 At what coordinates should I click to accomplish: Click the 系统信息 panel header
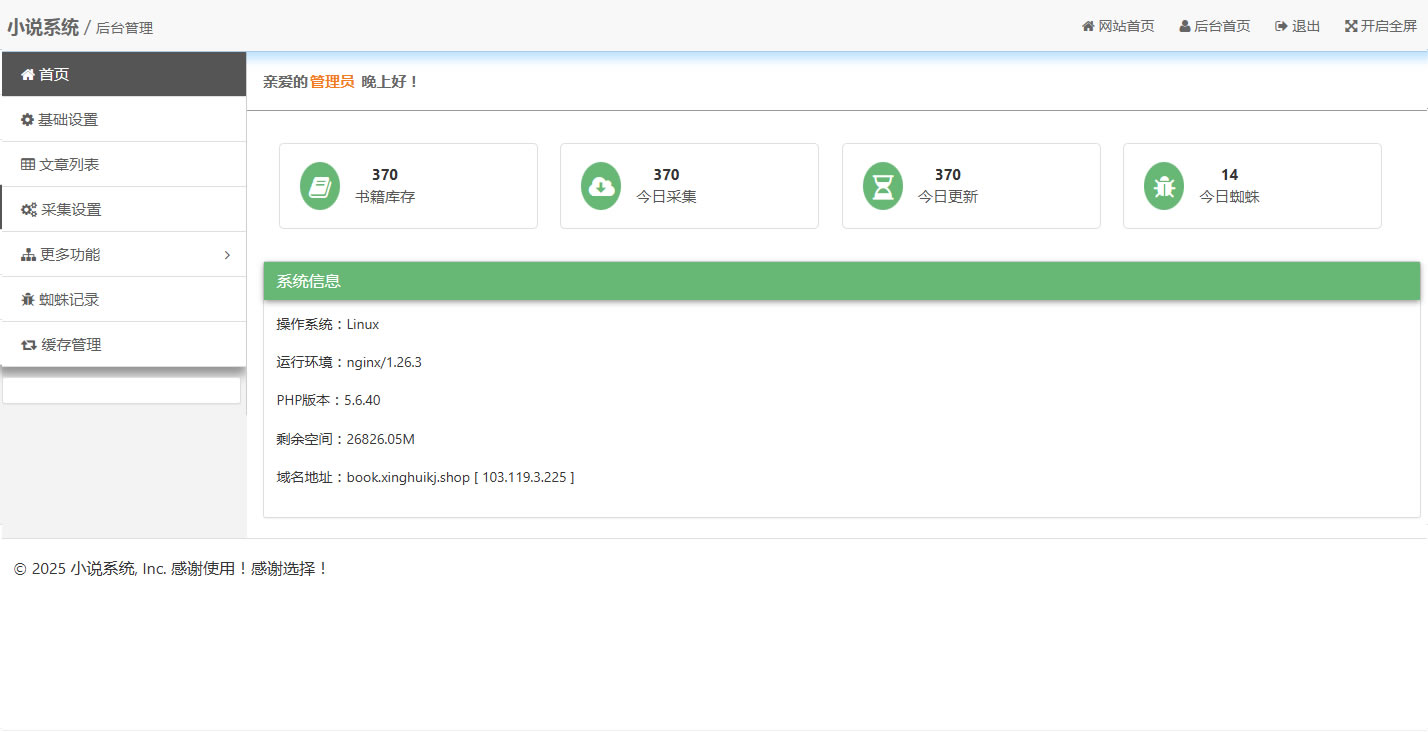point(841,282)
